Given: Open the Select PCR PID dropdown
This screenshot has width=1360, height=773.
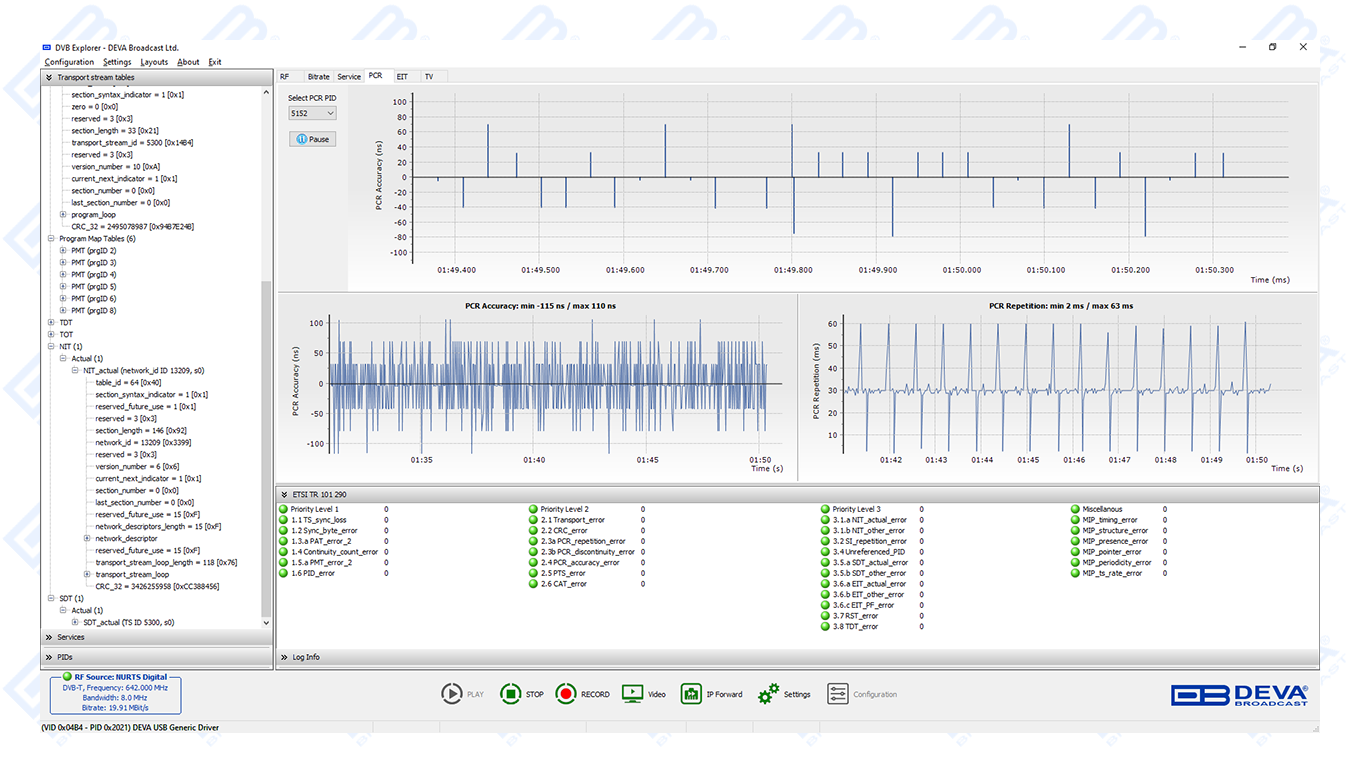Looking at the screenshot, I should pos(312,114).
